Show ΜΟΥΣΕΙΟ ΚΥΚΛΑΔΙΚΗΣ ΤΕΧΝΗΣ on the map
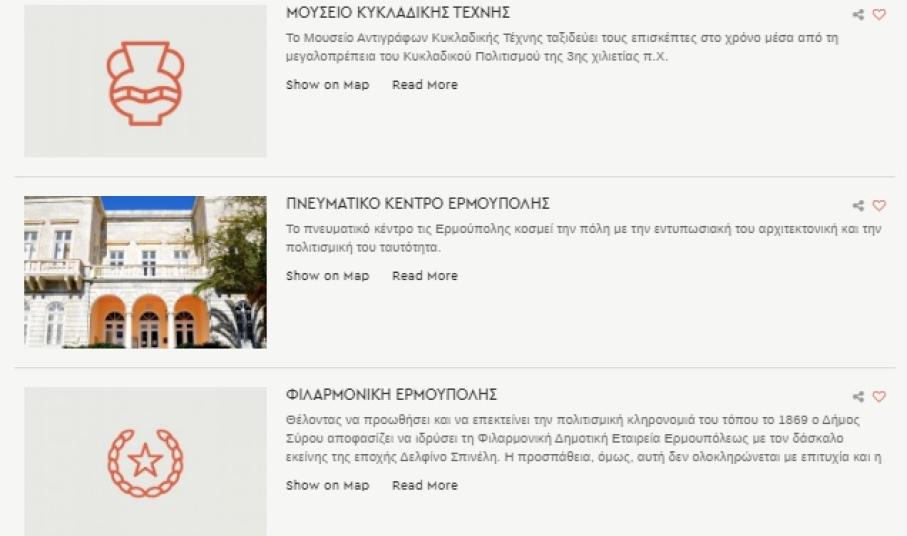Screen dimensions: 907x536 point(327,85)
